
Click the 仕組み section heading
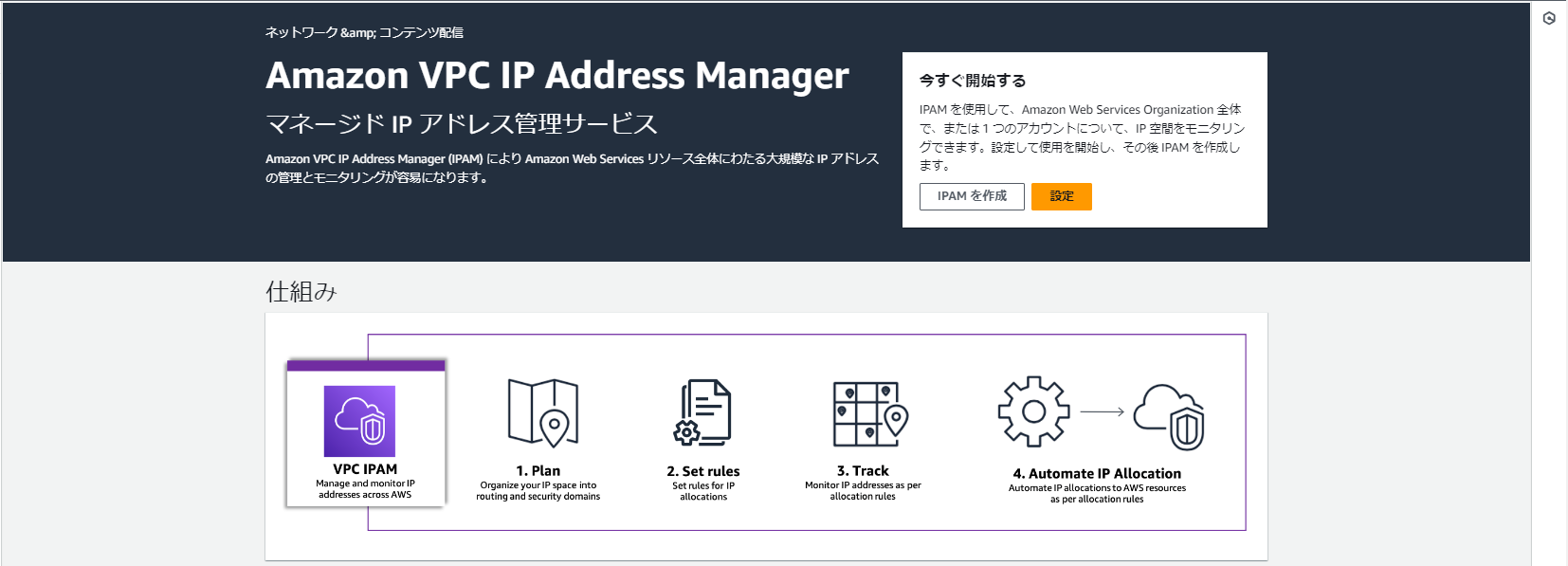click(301, 291)
